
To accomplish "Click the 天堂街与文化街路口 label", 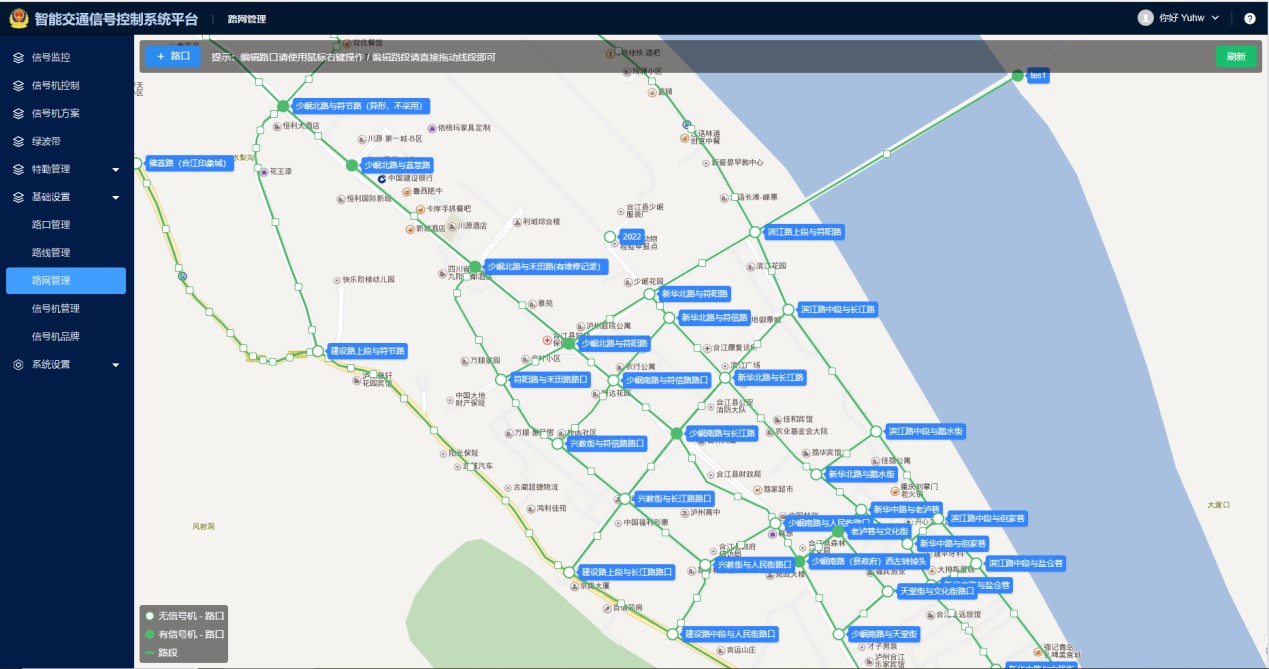I will 938,592.
